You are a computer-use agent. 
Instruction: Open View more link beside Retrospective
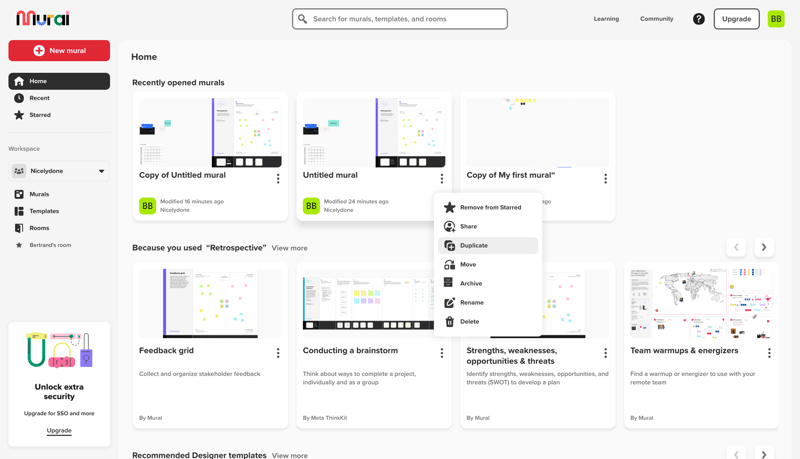pyautogui.click(x=289, y=248)
